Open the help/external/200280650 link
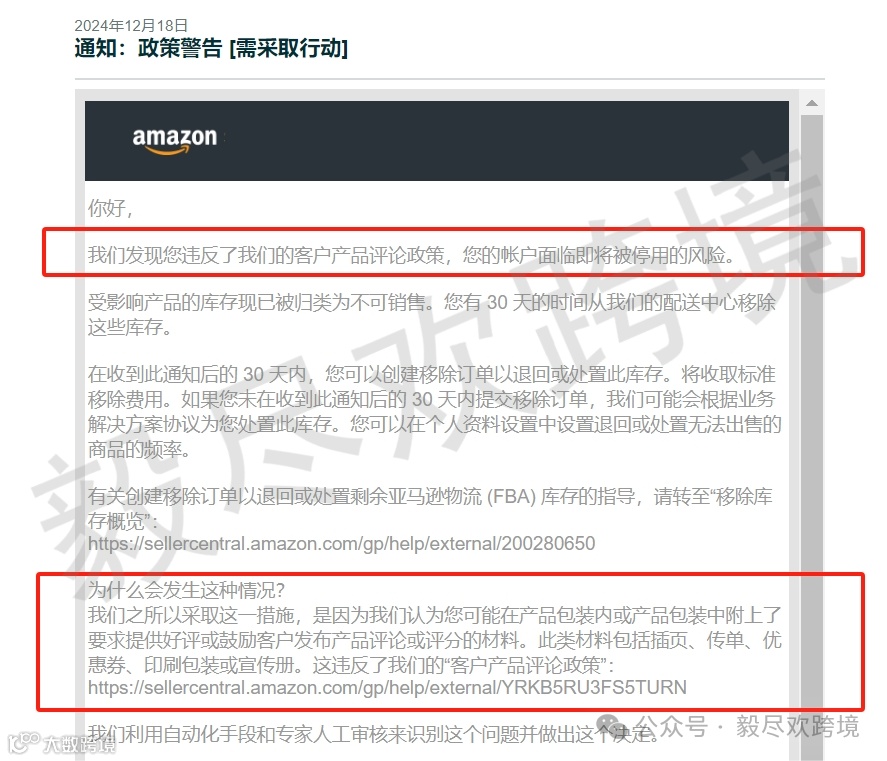The image size is (887, 761). point(341,544)
